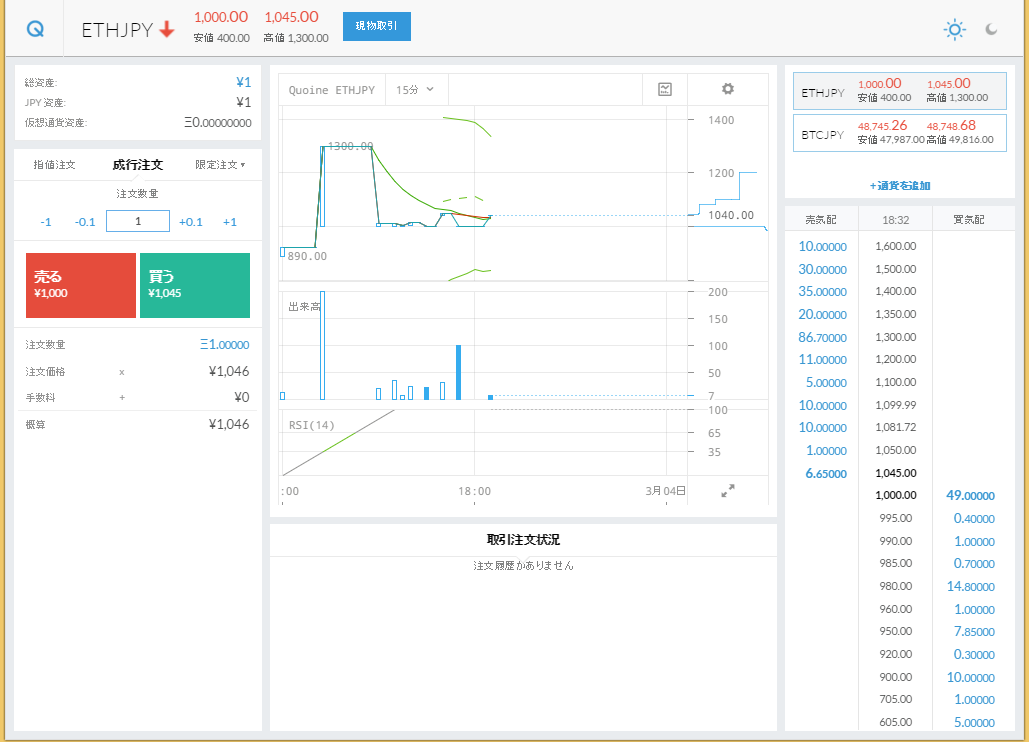Screen dimensions: 1029x742
Task: Click bid quantity 14.80000
Action: click(971, 587)
